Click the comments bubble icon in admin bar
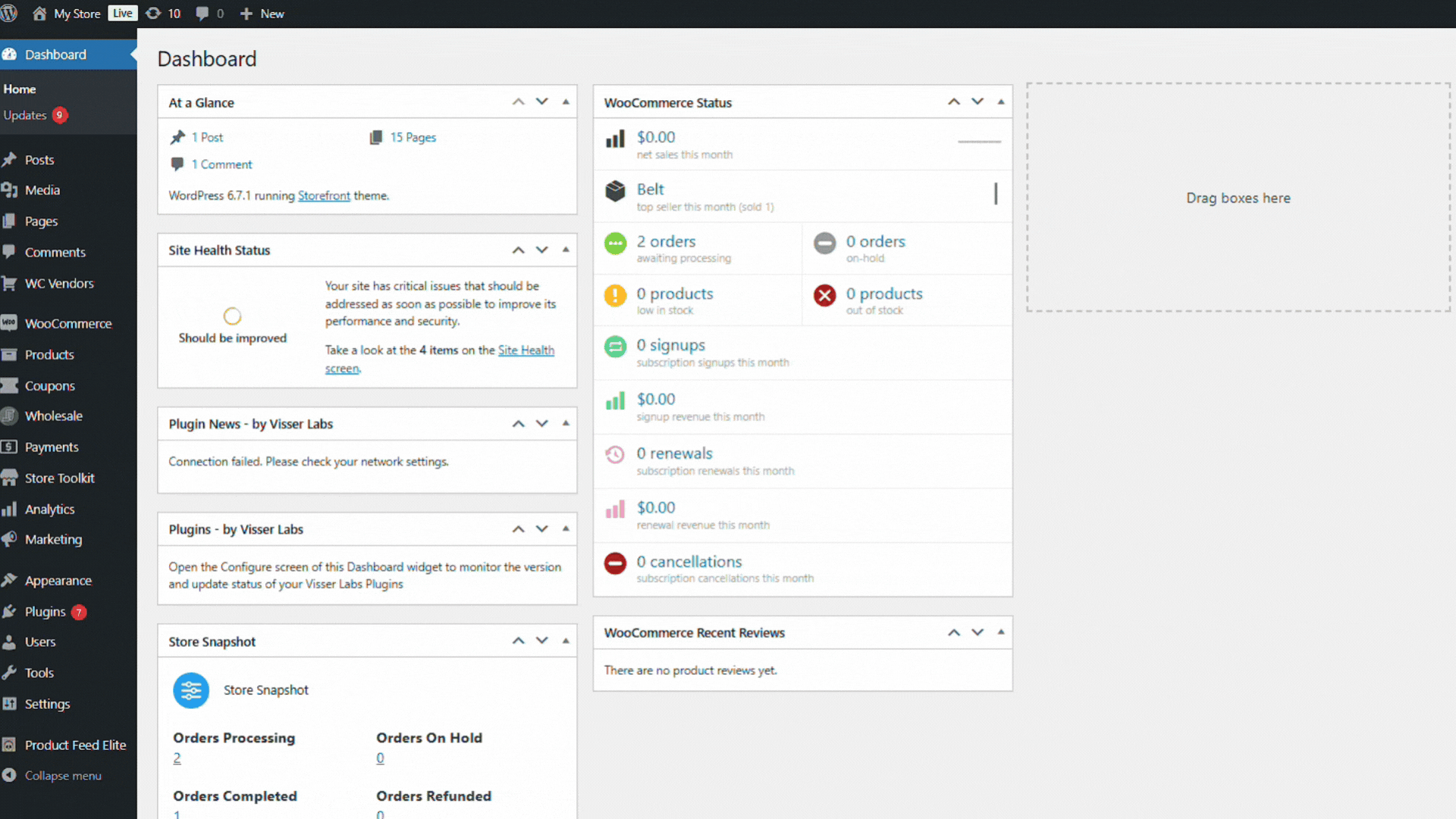The width and height of the screenshot is (1456, 819). (x=202, y=14)
